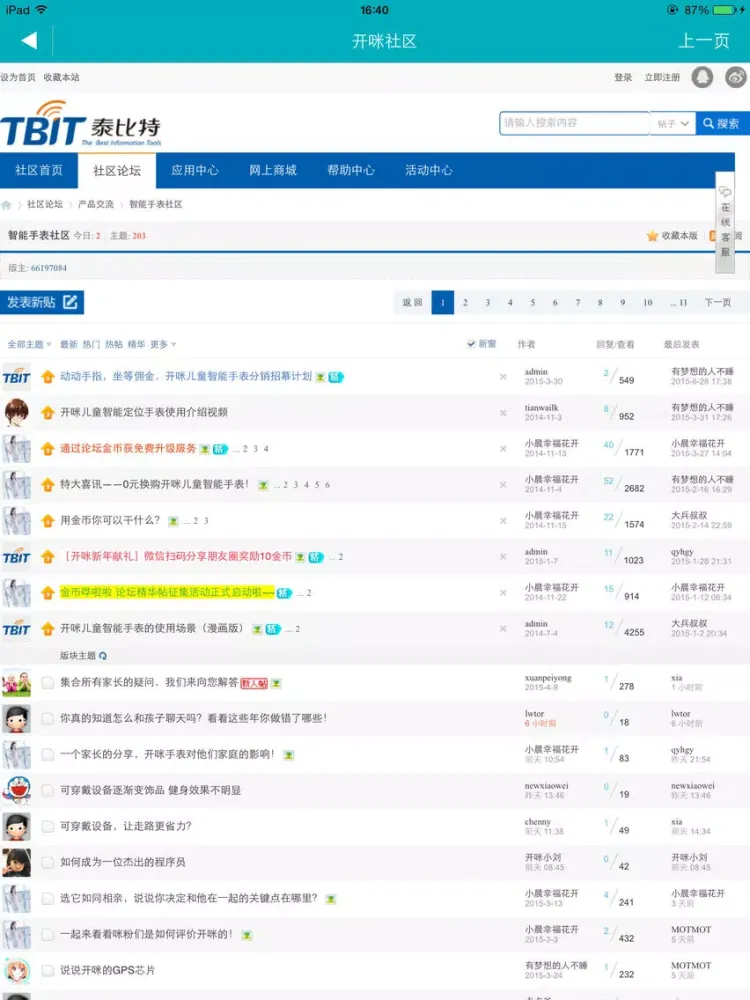Click close x on 特大喜讯 thread row
The height and width of the screenshot is (1000, 750).
pos(503,485)
